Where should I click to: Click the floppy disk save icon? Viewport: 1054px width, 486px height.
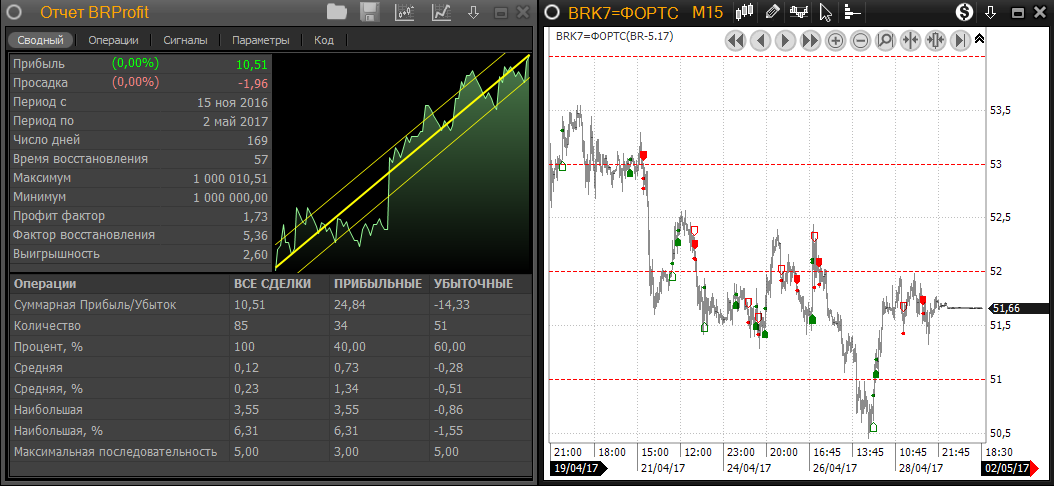coord(369,13)
